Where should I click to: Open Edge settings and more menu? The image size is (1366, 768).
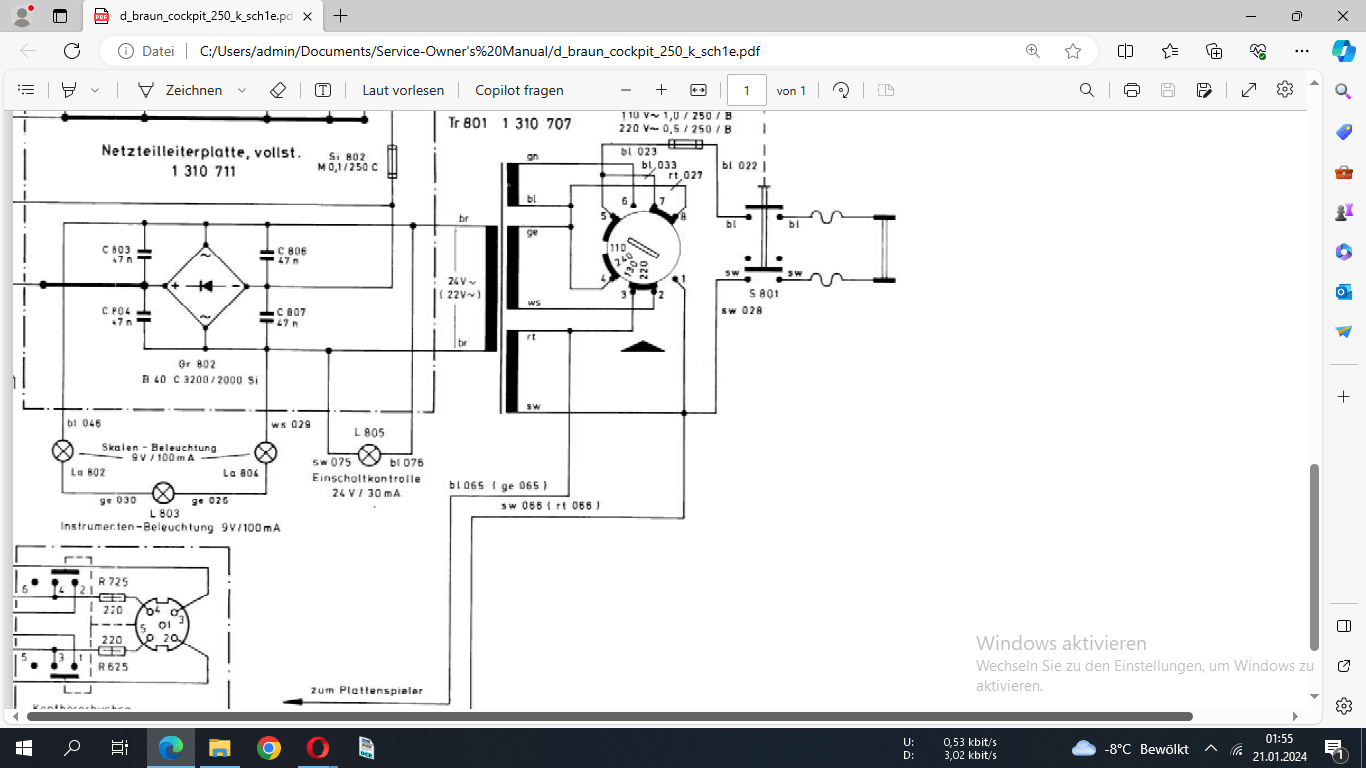click(x=1302, y=51)
